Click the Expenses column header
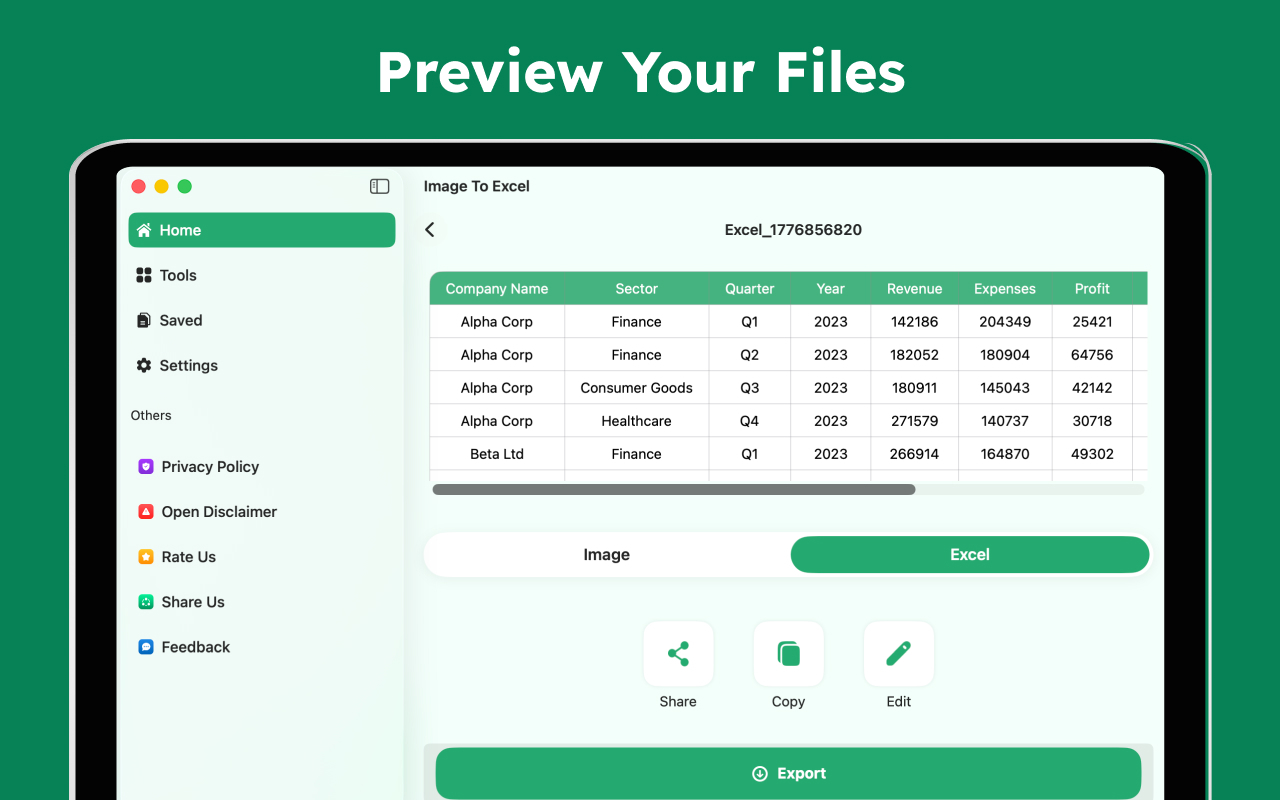The height and width of the screenshot is (800, 1280). point(1005,288)
